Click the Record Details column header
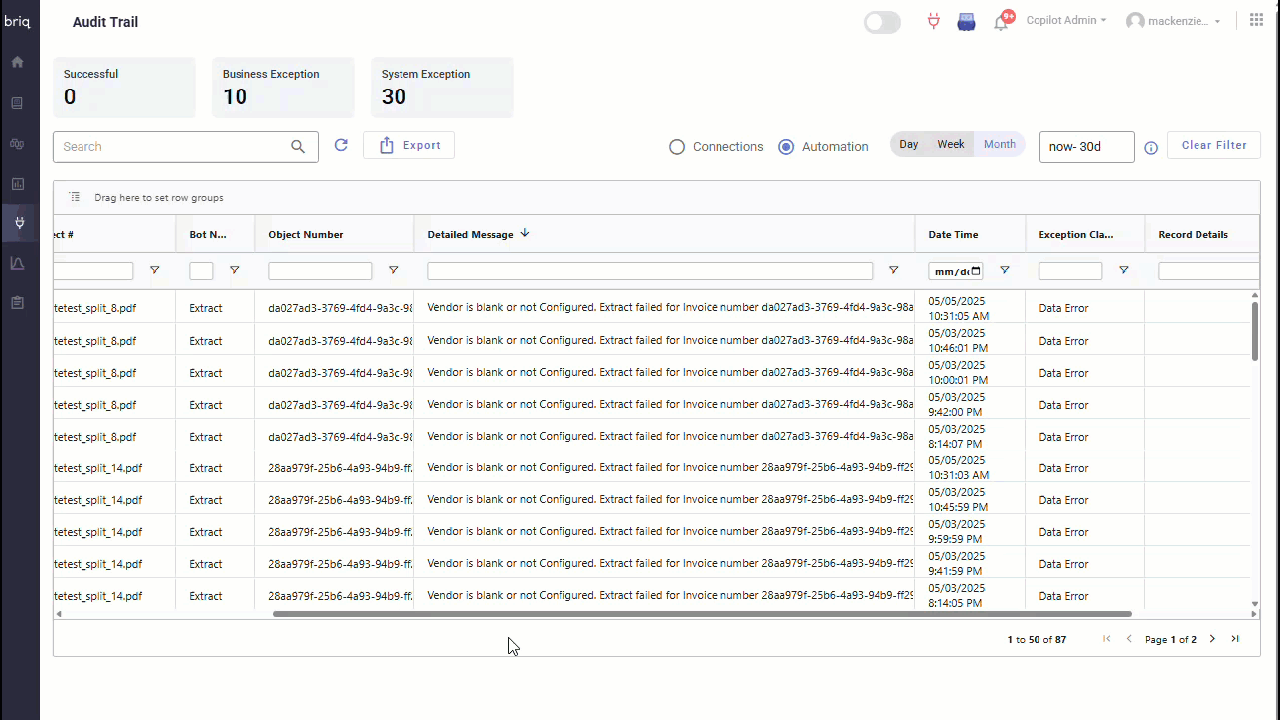The width and height of the screenshot is (1280, 720). pyautogui.click(x=1193, y=234)
